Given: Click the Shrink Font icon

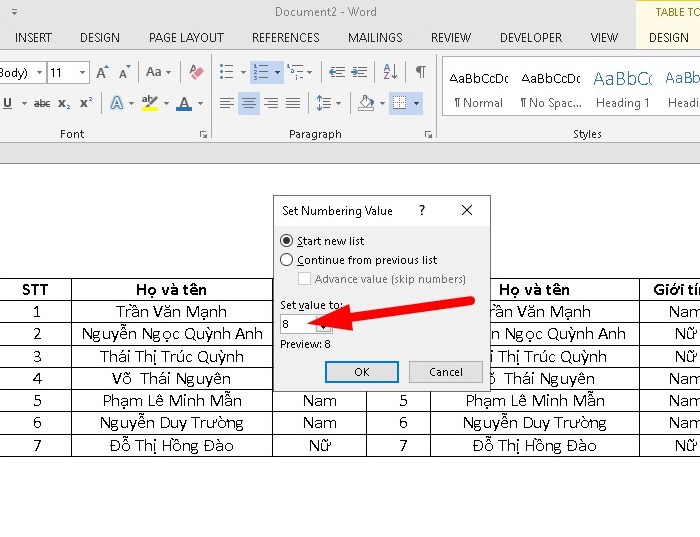Looking at the screenshot, I should 124,72.
